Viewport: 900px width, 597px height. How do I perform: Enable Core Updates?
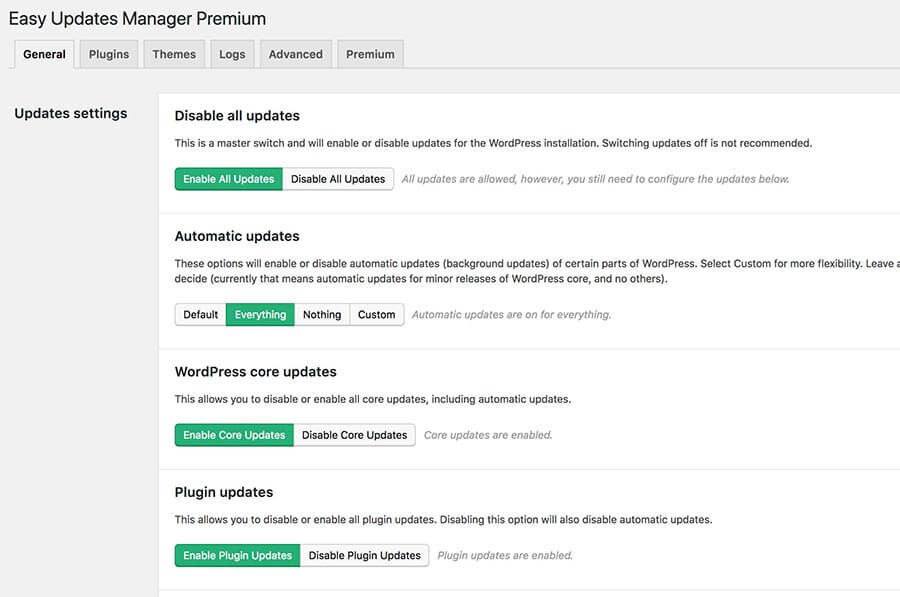233,435
